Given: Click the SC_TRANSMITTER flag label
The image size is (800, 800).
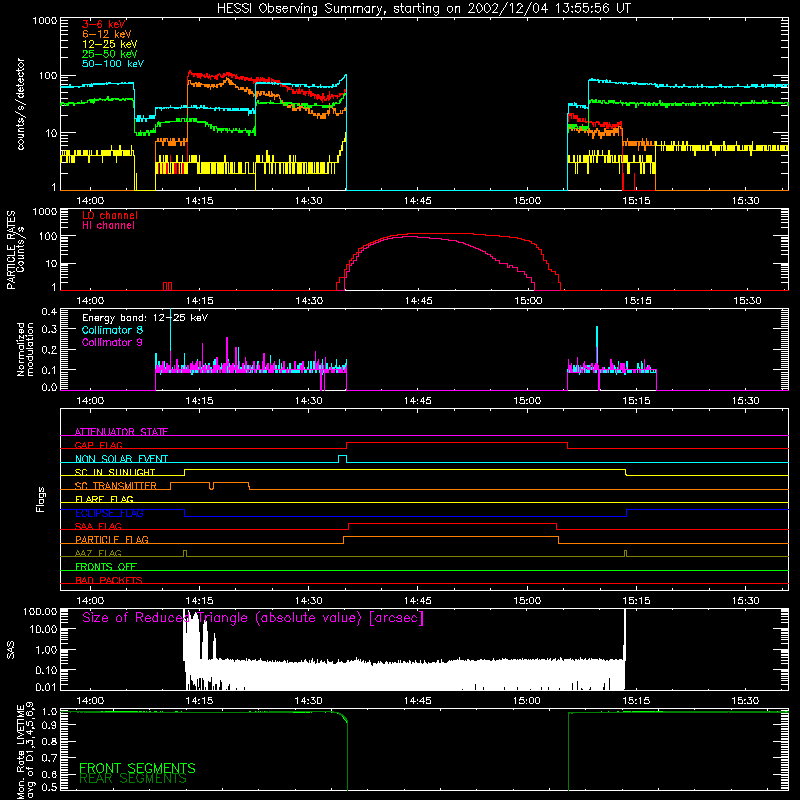Looking at the screenshot, I should 116,486.
